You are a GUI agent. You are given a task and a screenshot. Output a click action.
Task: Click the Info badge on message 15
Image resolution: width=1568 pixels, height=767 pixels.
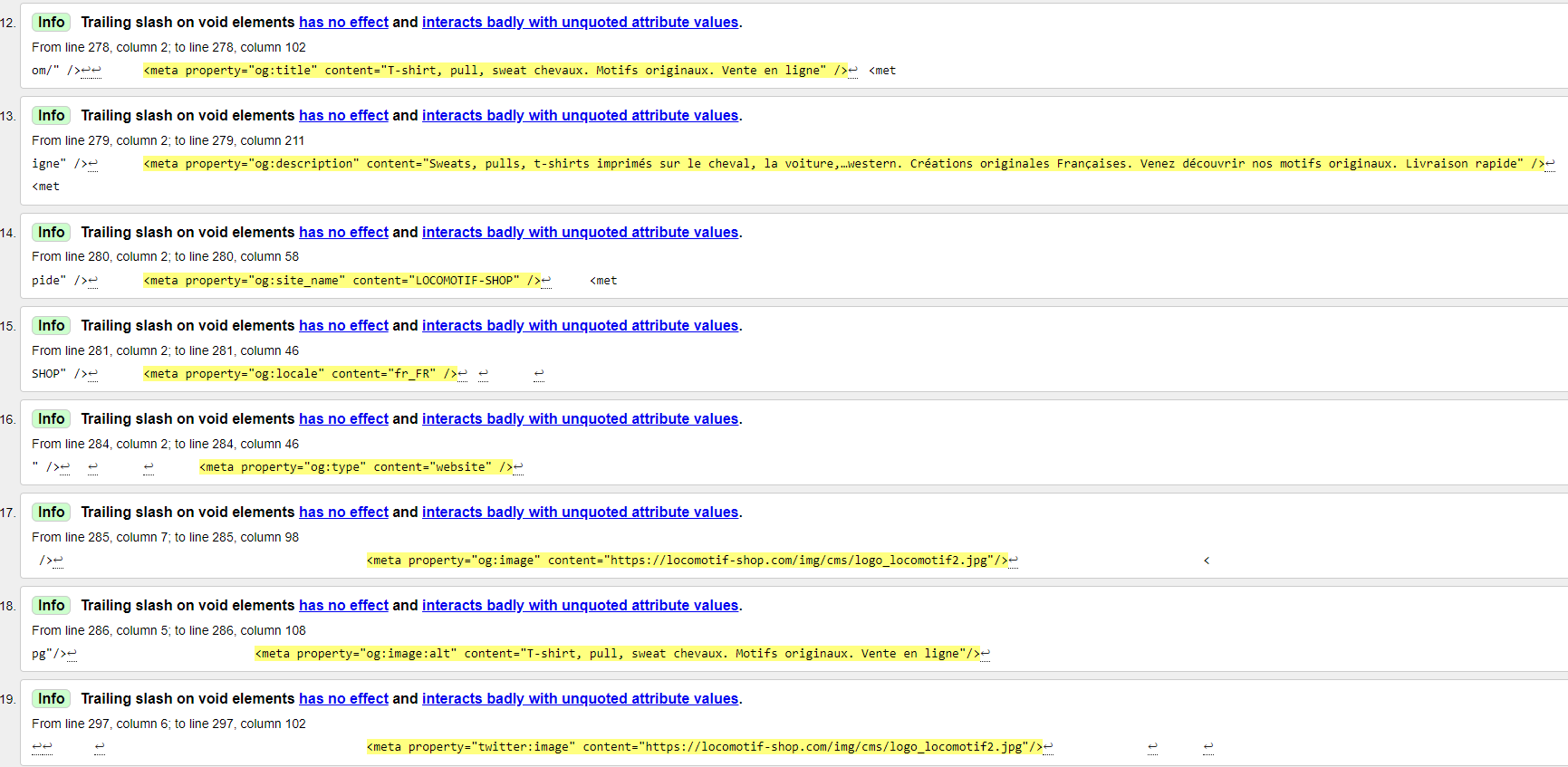pyautogui.click(x=51, y=325)
